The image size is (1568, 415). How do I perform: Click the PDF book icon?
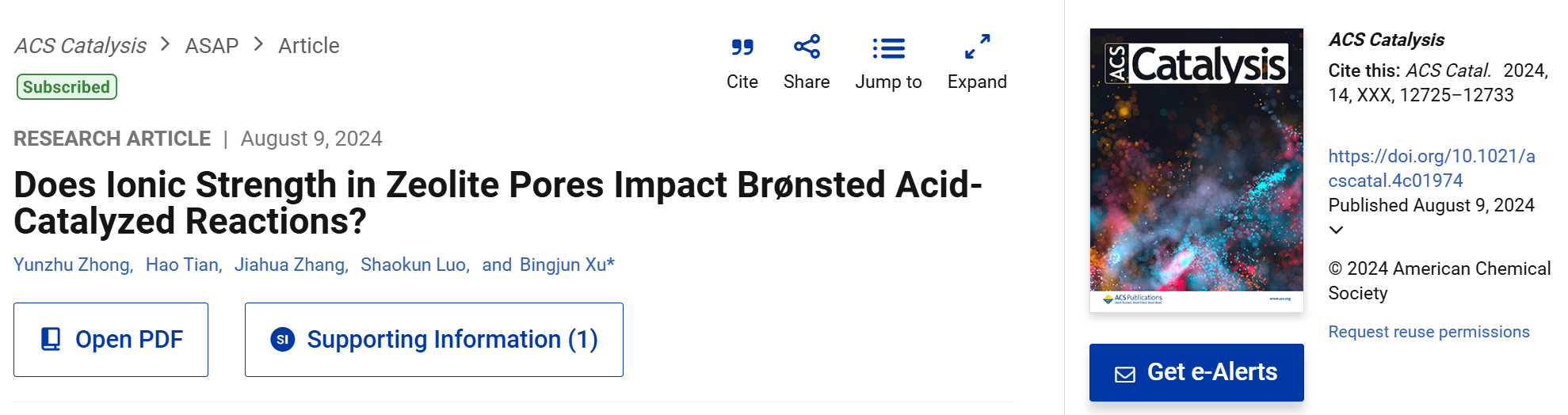click(51, 340)
